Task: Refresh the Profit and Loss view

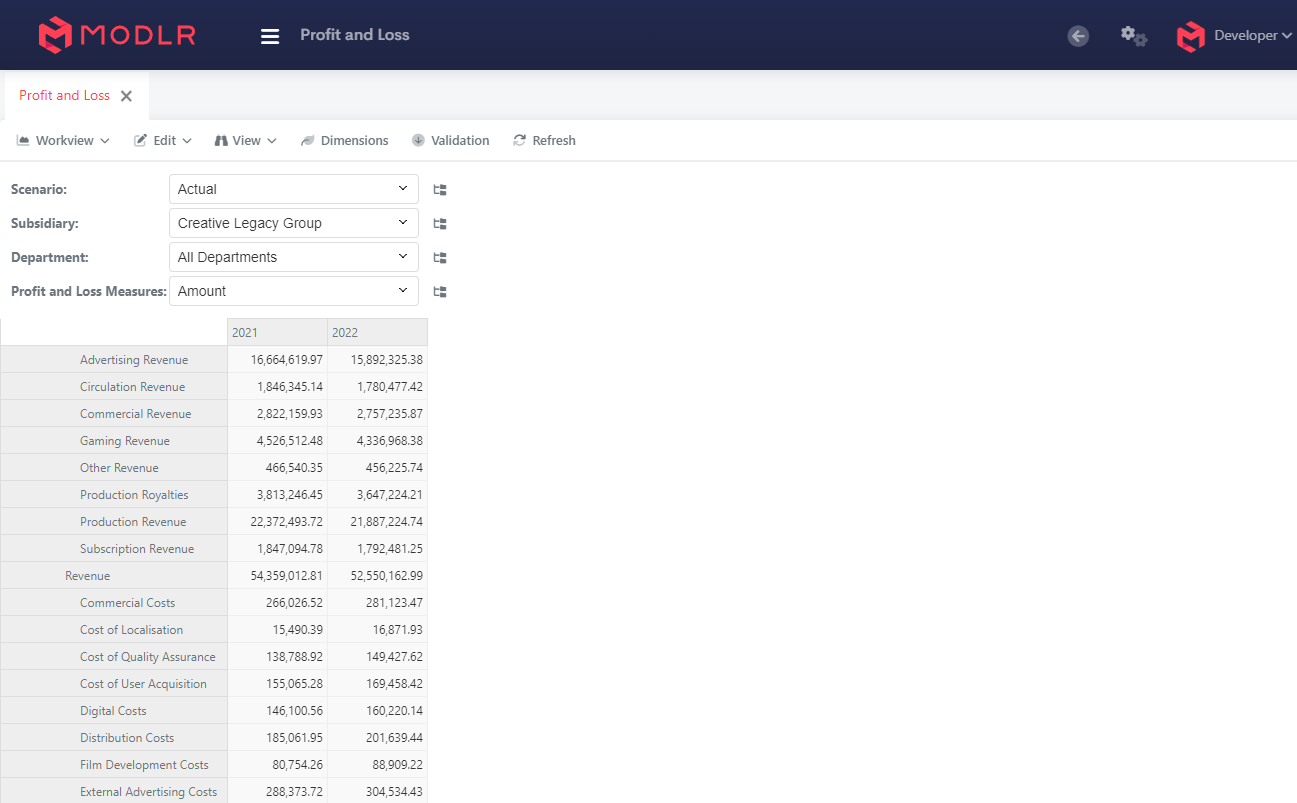Action: click(x=544, y=140)
